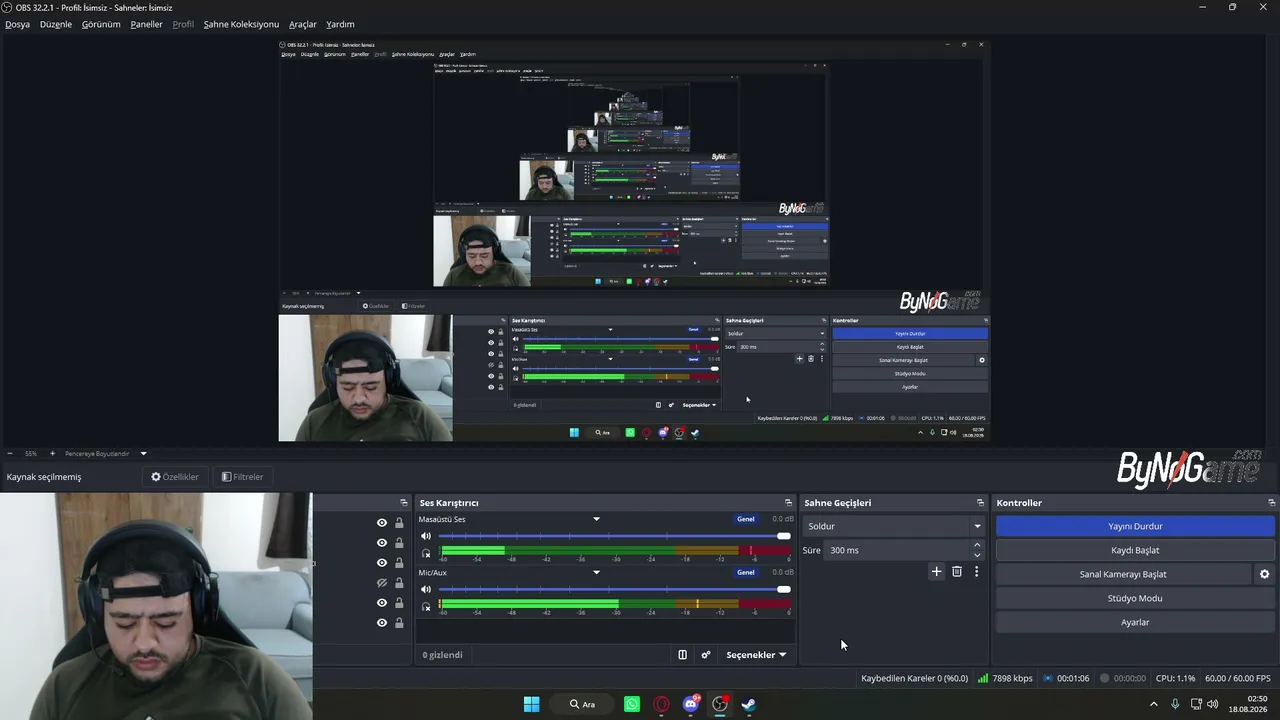Image resolution: width=1280 pixels, height=720 pixels.
Task: Add a new scene transition
Action: (x=936, y=572)
